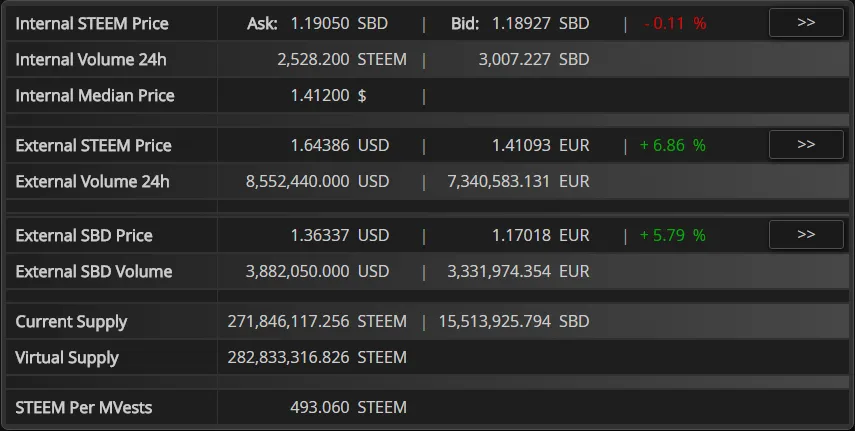Select the Virtual Supply value
855x431 pixels.
[317, 357]
